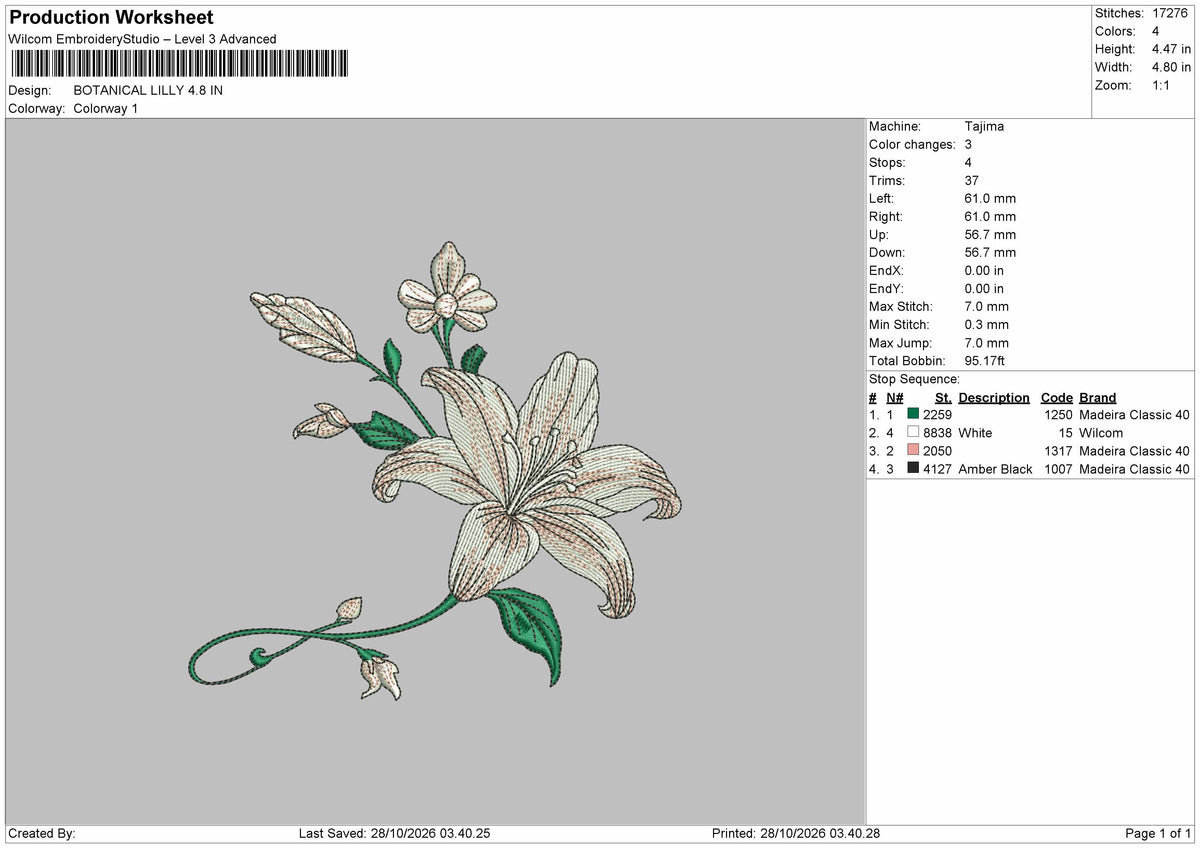
Task: Click the Max Jump value '7.0 mm'
Action: pyautogui.click(x=986, y=342)
